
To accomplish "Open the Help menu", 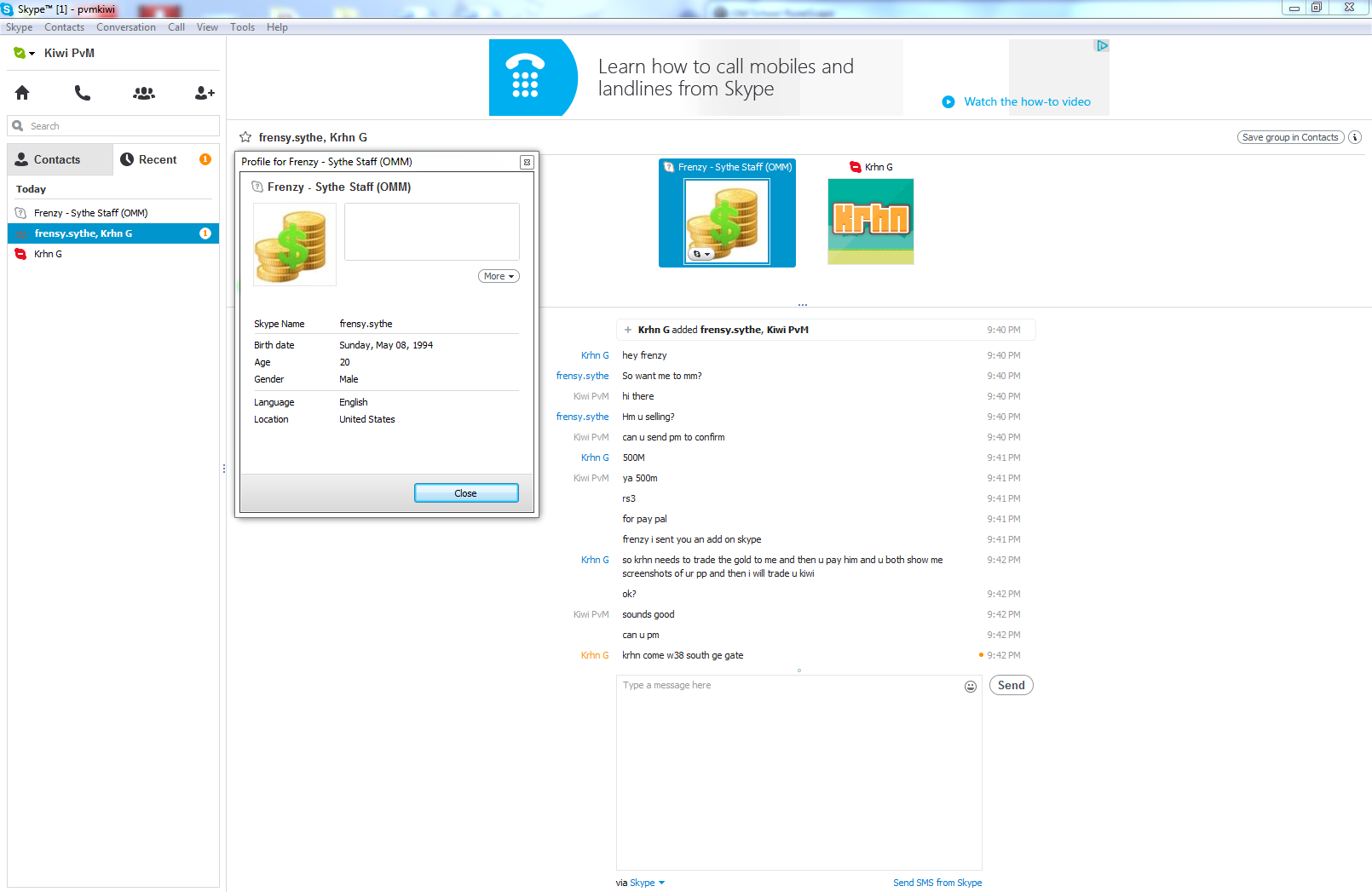I will [x=277, y=27].
